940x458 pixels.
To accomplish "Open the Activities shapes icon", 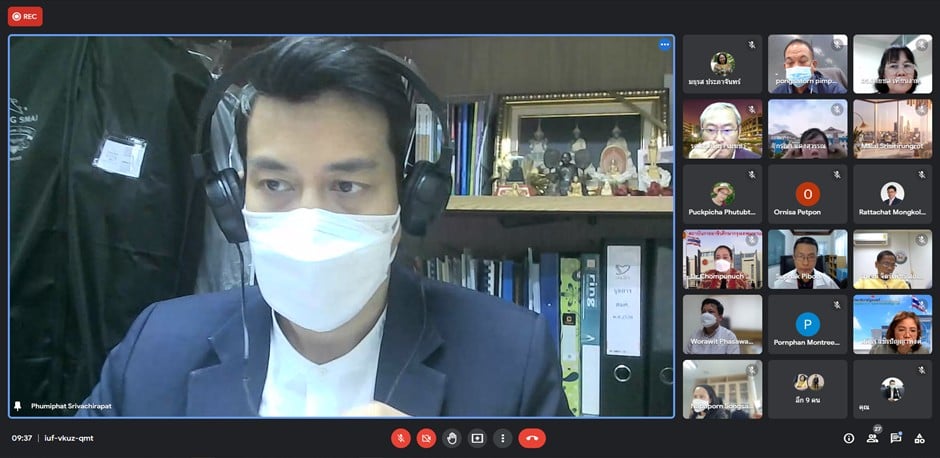I will (919, 438).
